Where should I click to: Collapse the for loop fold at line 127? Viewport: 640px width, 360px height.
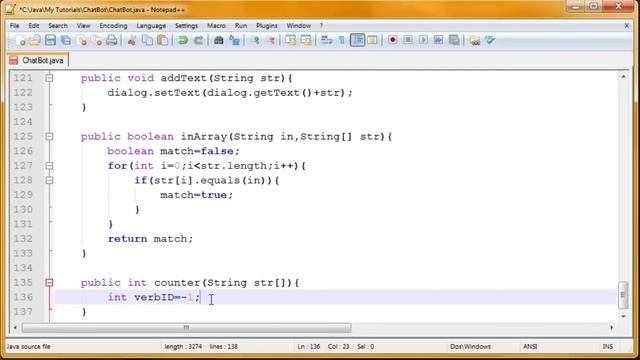[49, 166]
